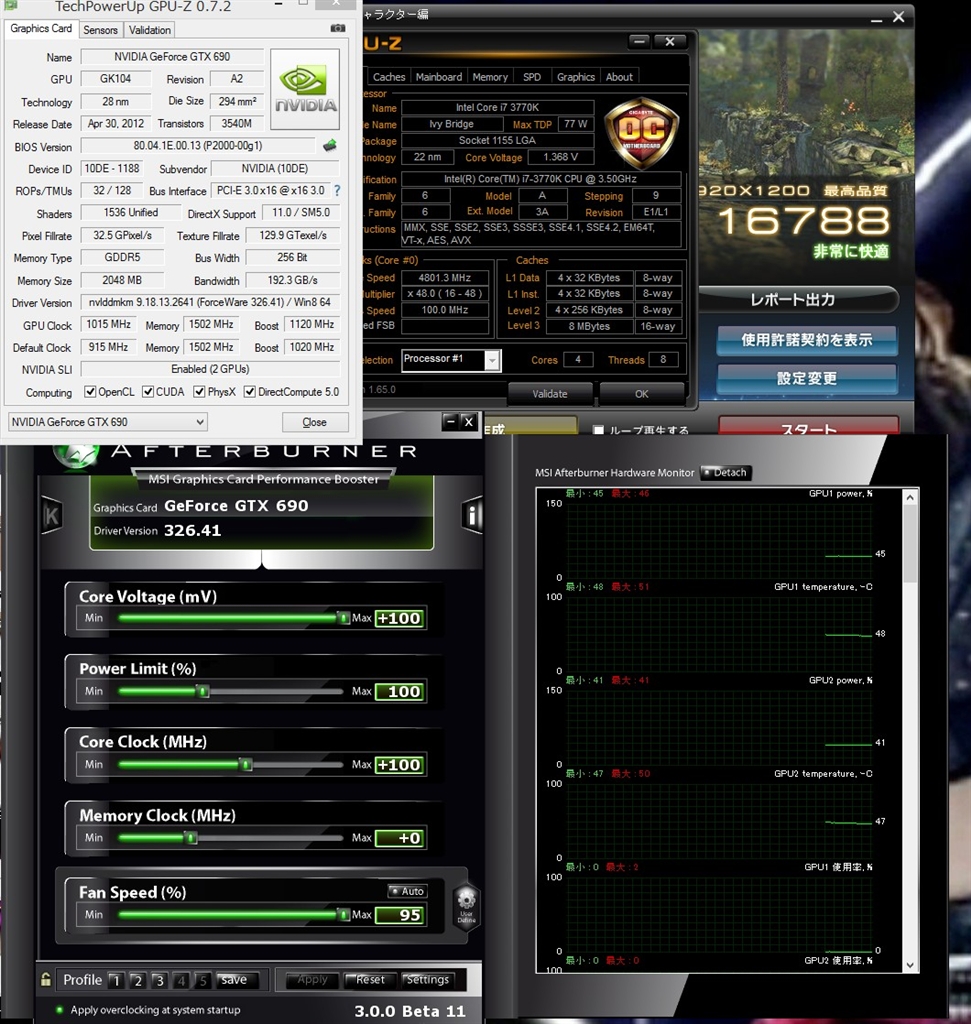Toggle the fan speed Auto button
971x1024 pixels.
[407, 891]
